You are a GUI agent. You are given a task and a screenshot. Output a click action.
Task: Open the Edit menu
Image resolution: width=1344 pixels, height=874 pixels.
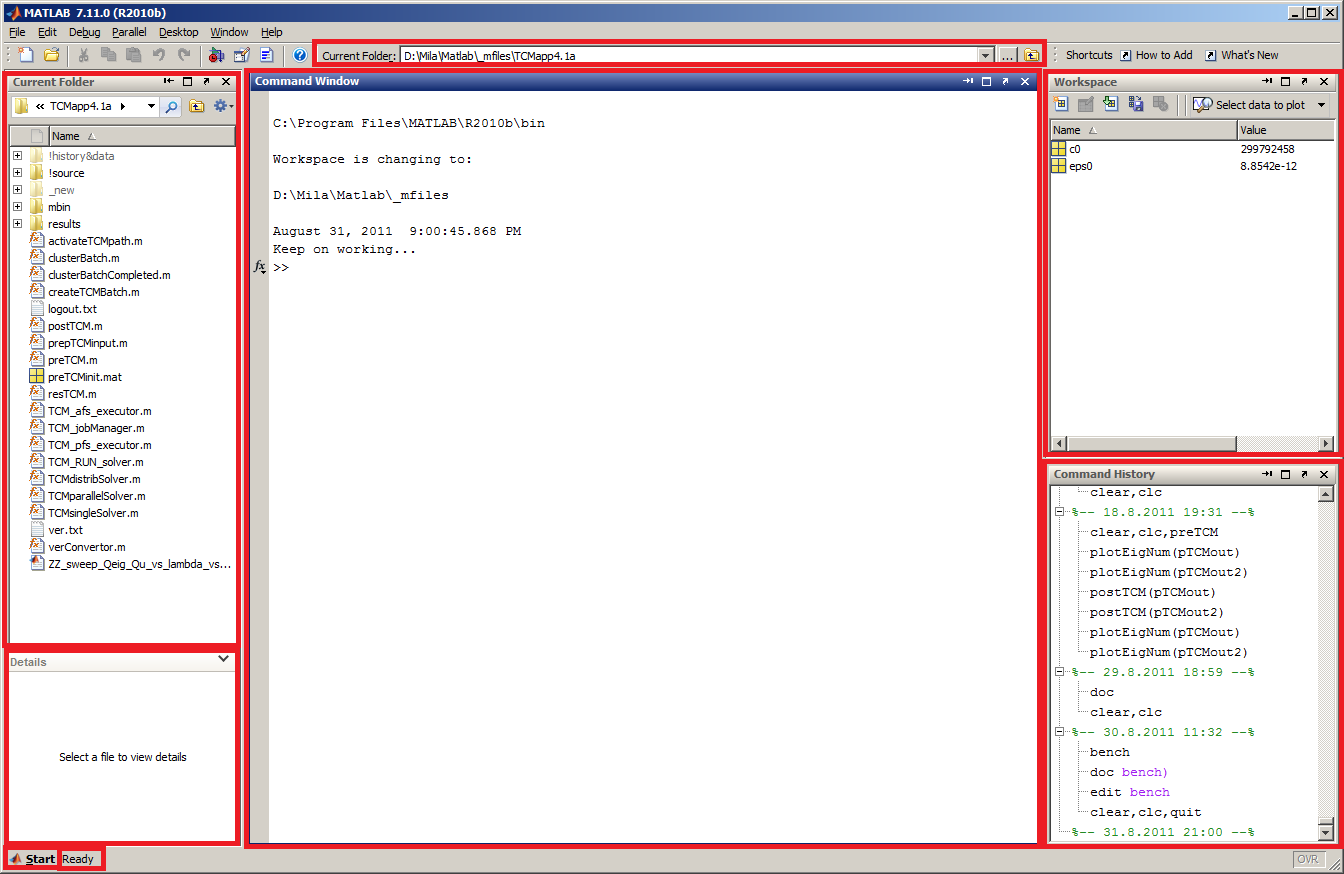coord(47,32)
